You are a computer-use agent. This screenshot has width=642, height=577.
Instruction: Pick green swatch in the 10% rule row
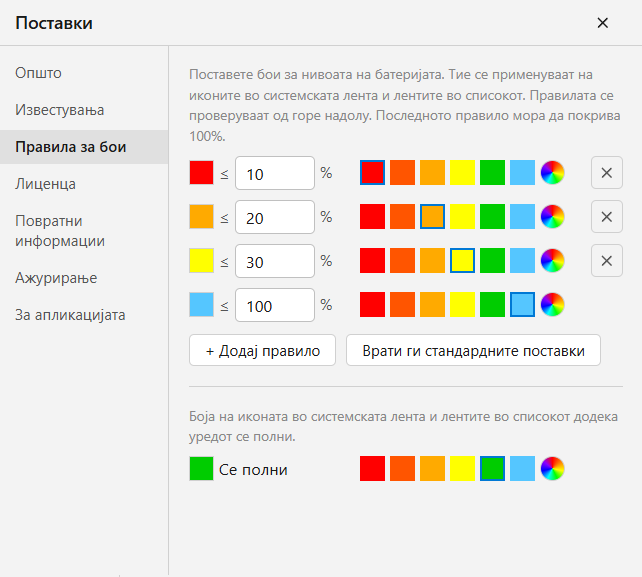pyautogui.click(x=493, y=173)
